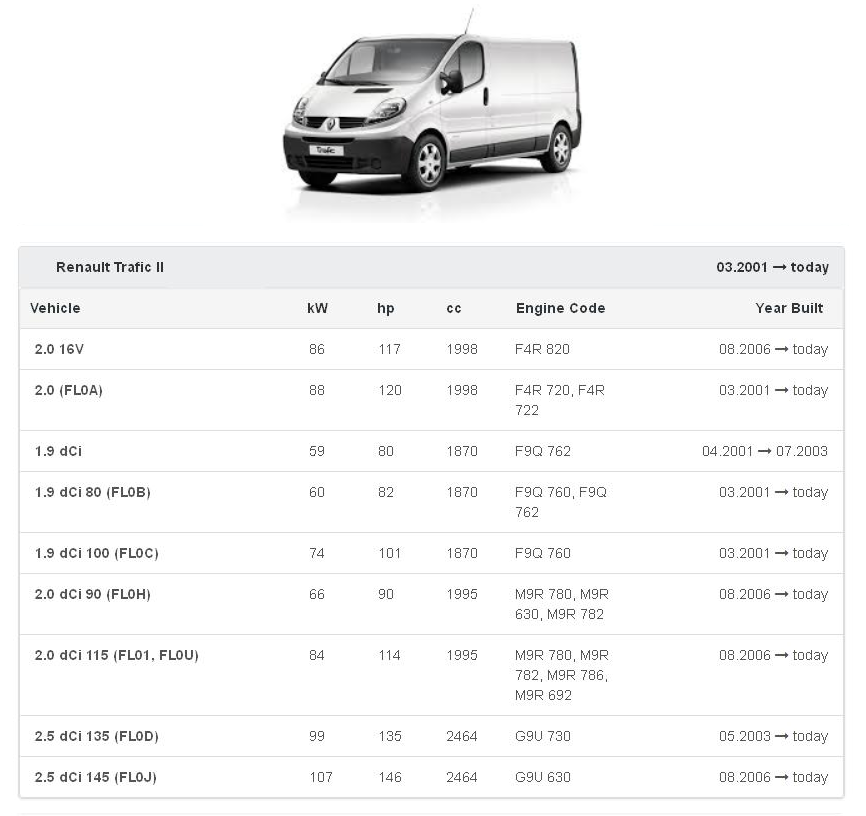866x816 pixels.
Task: Click the Engine Code column header
Action: coord(560,308)
